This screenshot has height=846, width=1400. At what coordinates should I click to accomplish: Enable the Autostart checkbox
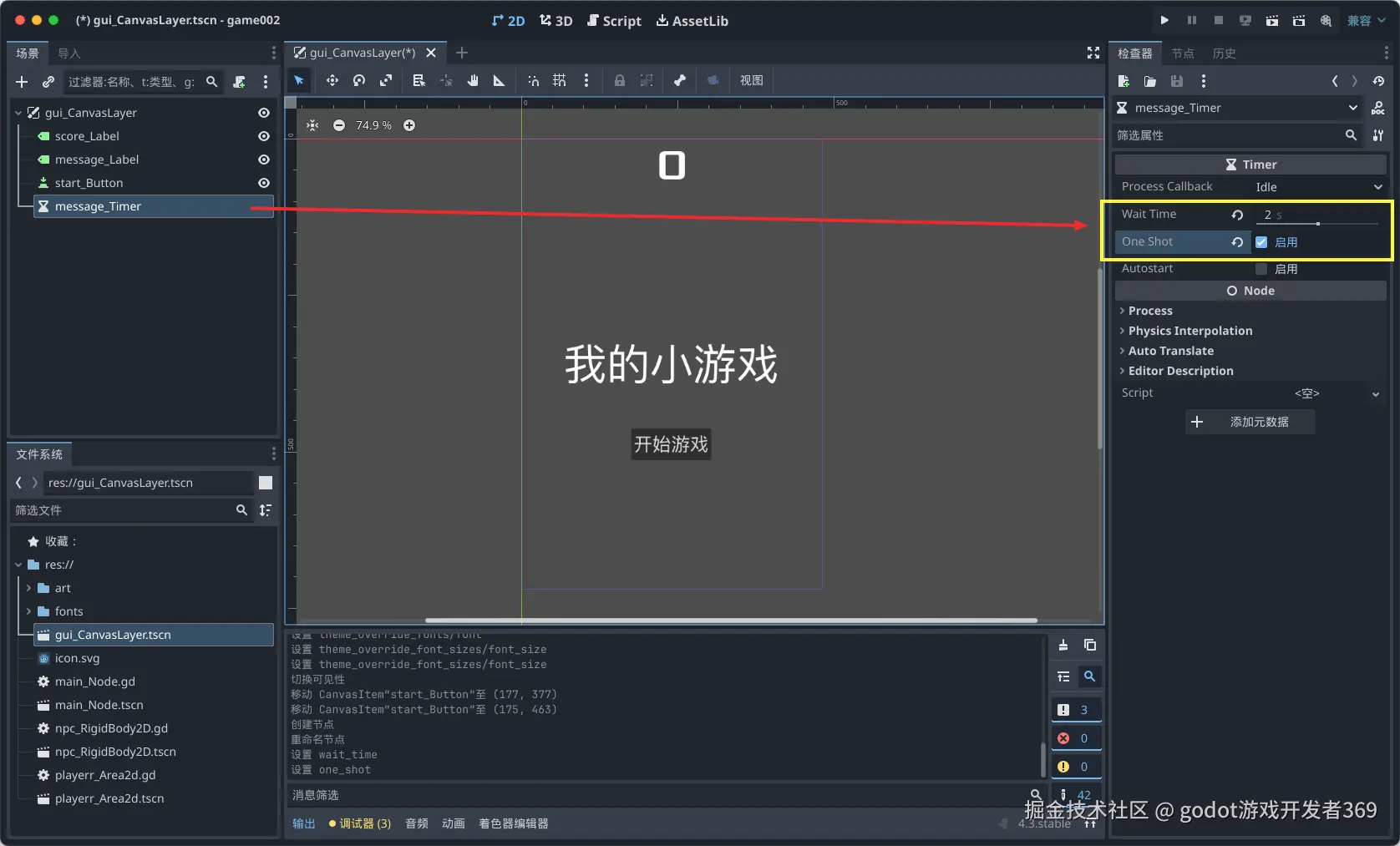tap(1261, 269)
